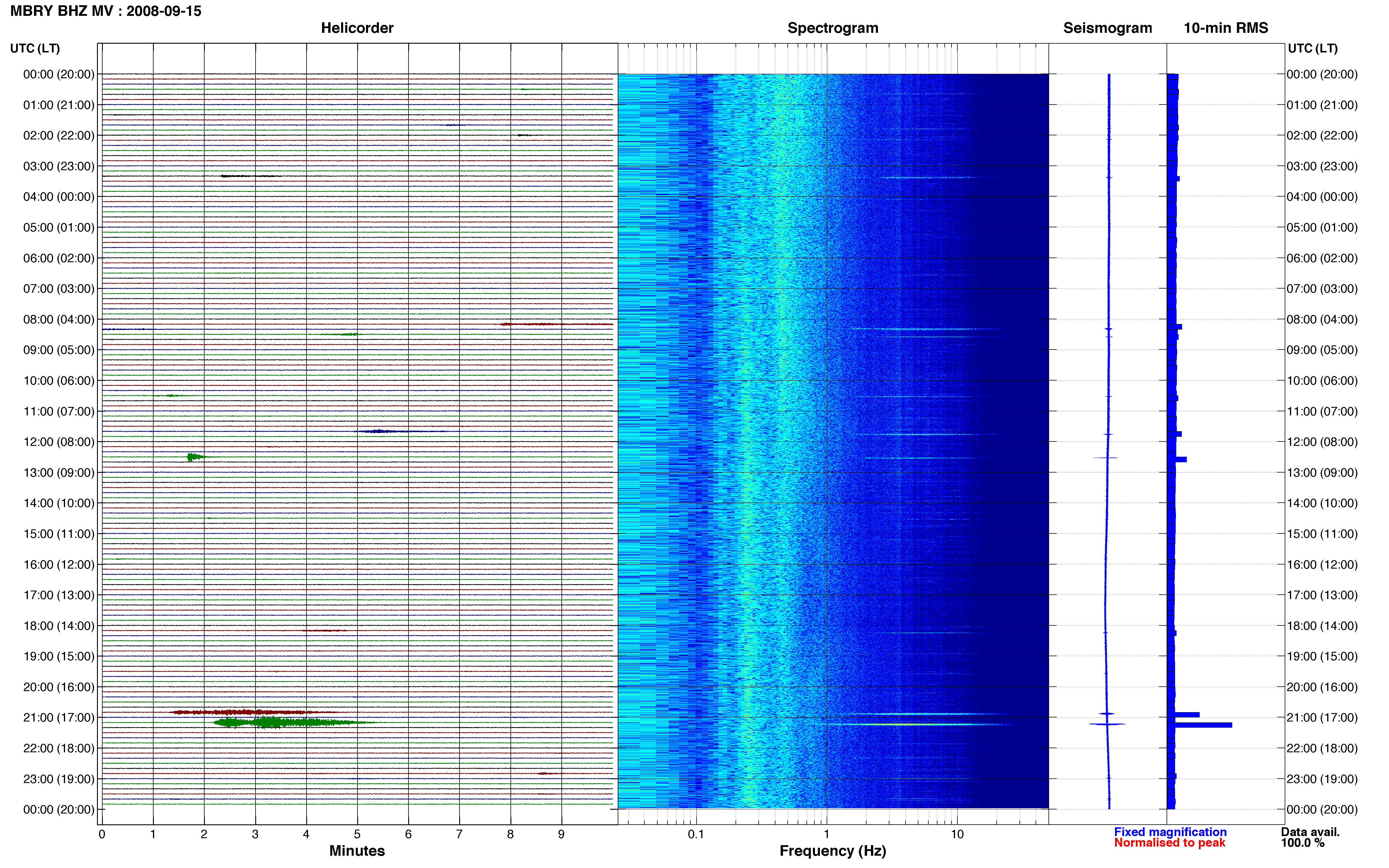Click the red event trace after 08:00

pyautogui.click(x=556, y=324)
